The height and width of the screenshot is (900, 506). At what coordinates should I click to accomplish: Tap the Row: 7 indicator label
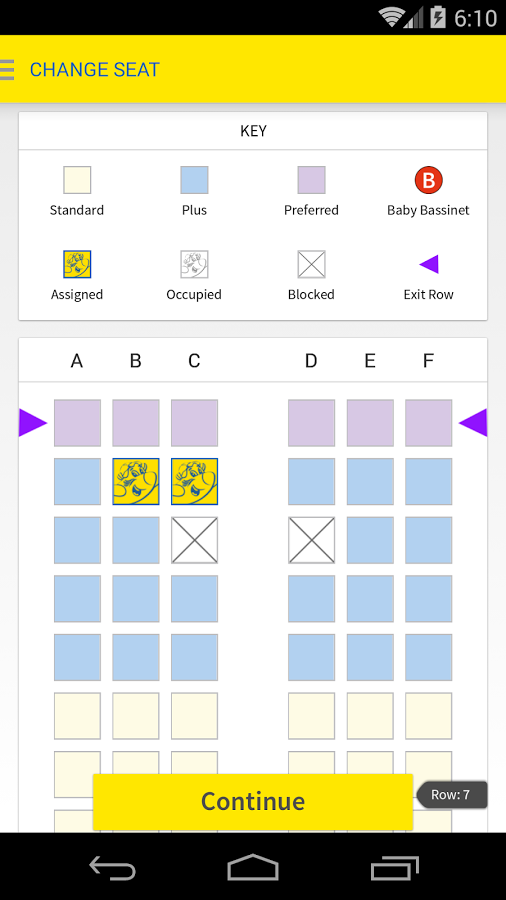click(x=451, y=795)
